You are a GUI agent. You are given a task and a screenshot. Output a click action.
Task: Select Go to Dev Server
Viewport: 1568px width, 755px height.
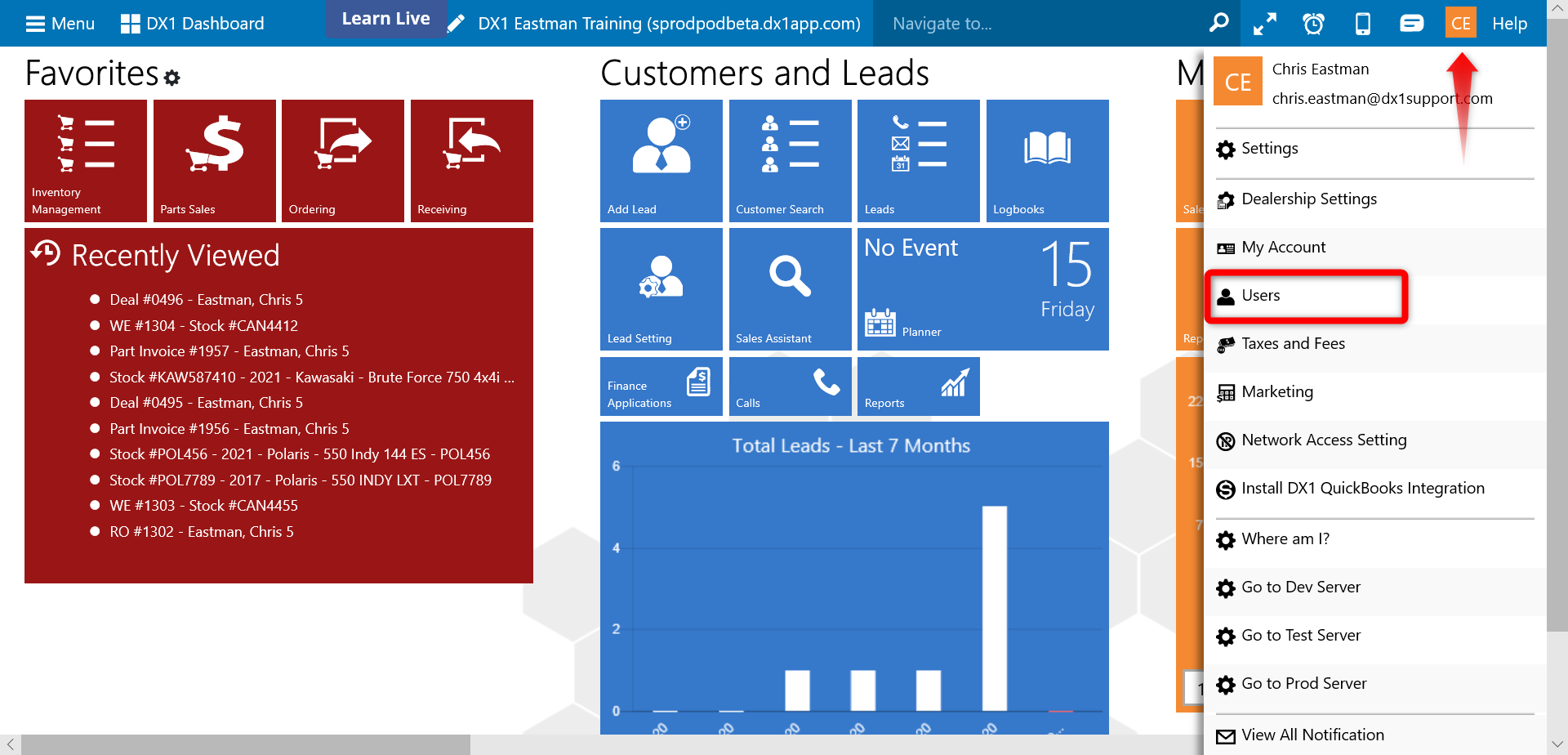pos(1375,587)
